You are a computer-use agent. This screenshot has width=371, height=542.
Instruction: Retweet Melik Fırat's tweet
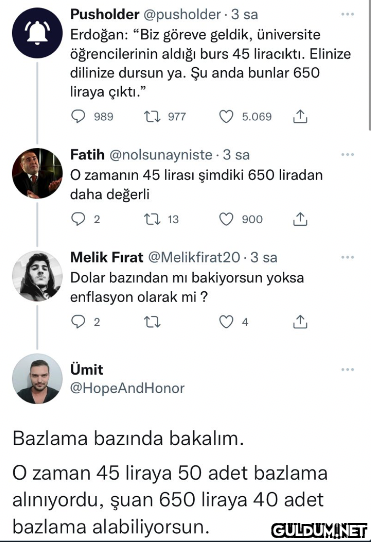pos(152,322)
